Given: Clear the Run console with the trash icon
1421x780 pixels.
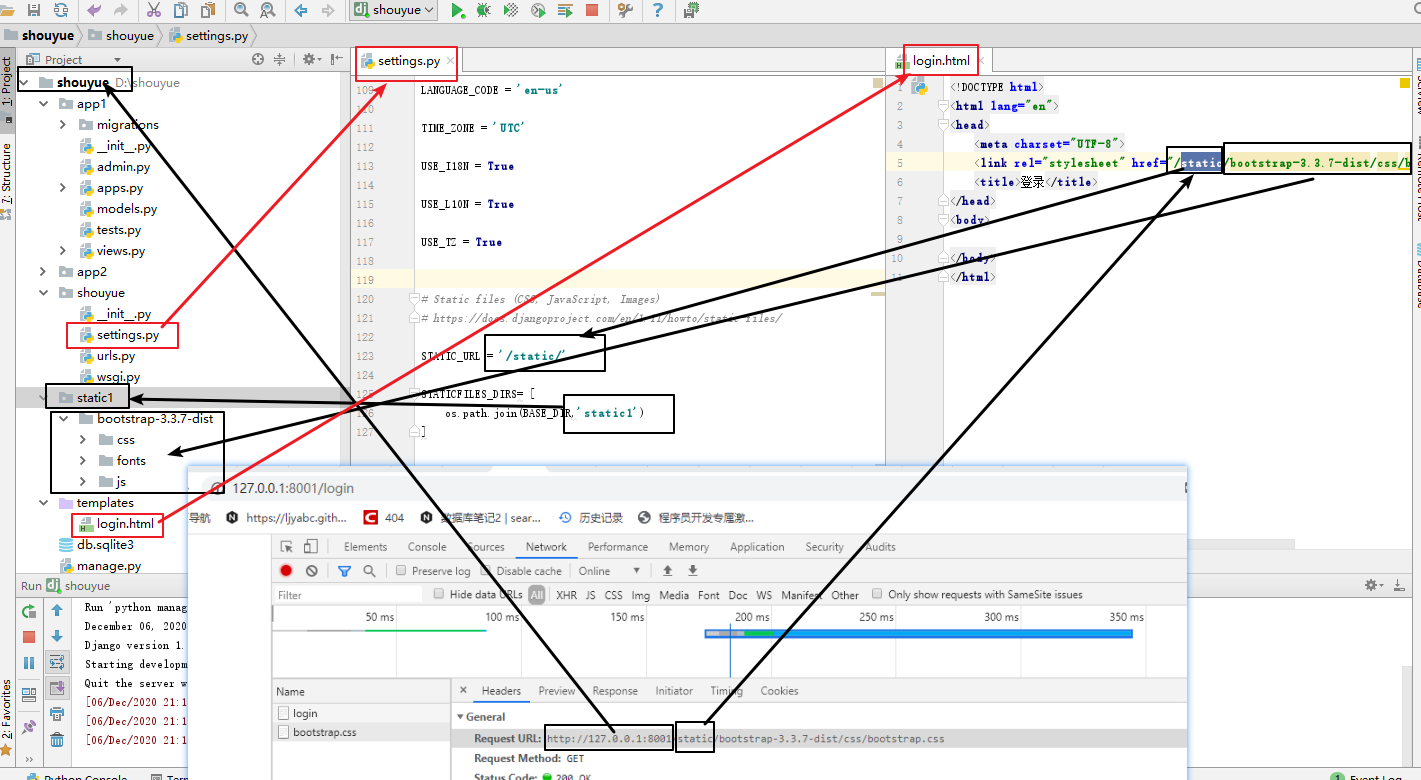Looking at the screenshot, I should (x=57, y=740).
